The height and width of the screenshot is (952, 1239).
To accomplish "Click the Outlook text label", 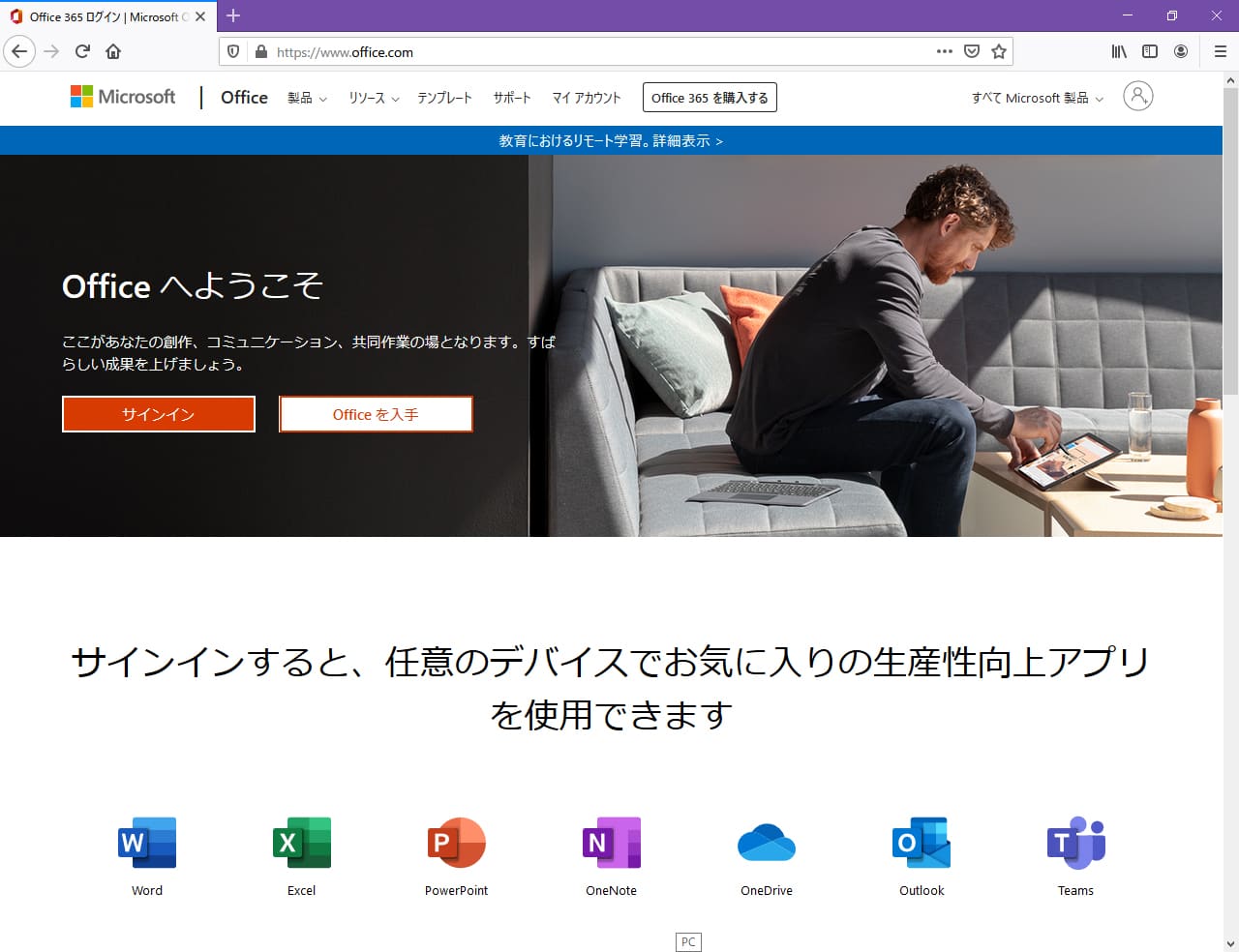I will click(x=922, y=890).
